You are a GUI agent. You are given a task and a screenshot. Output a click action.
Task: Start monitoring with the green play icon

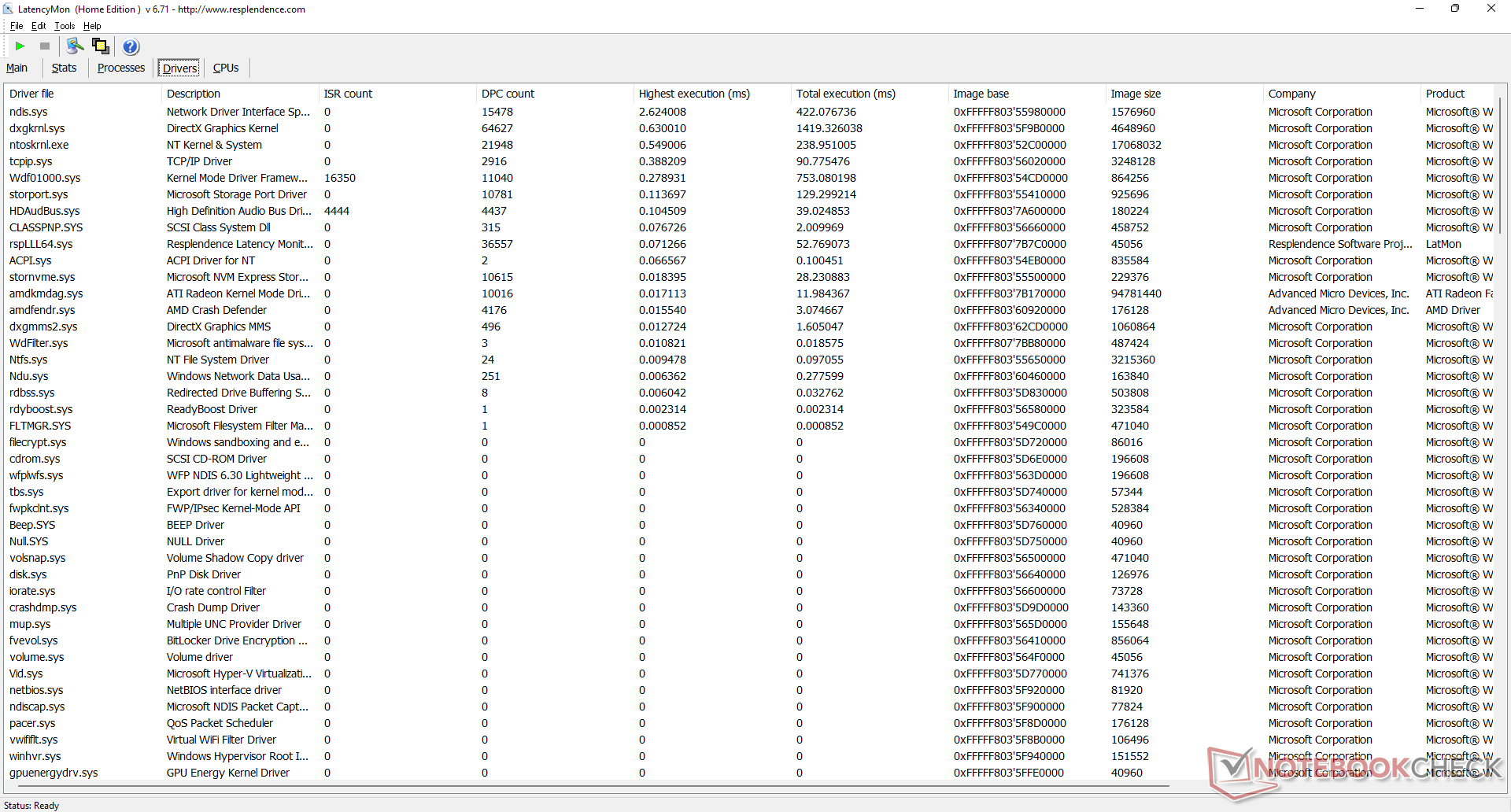click(x=20, y=46)
